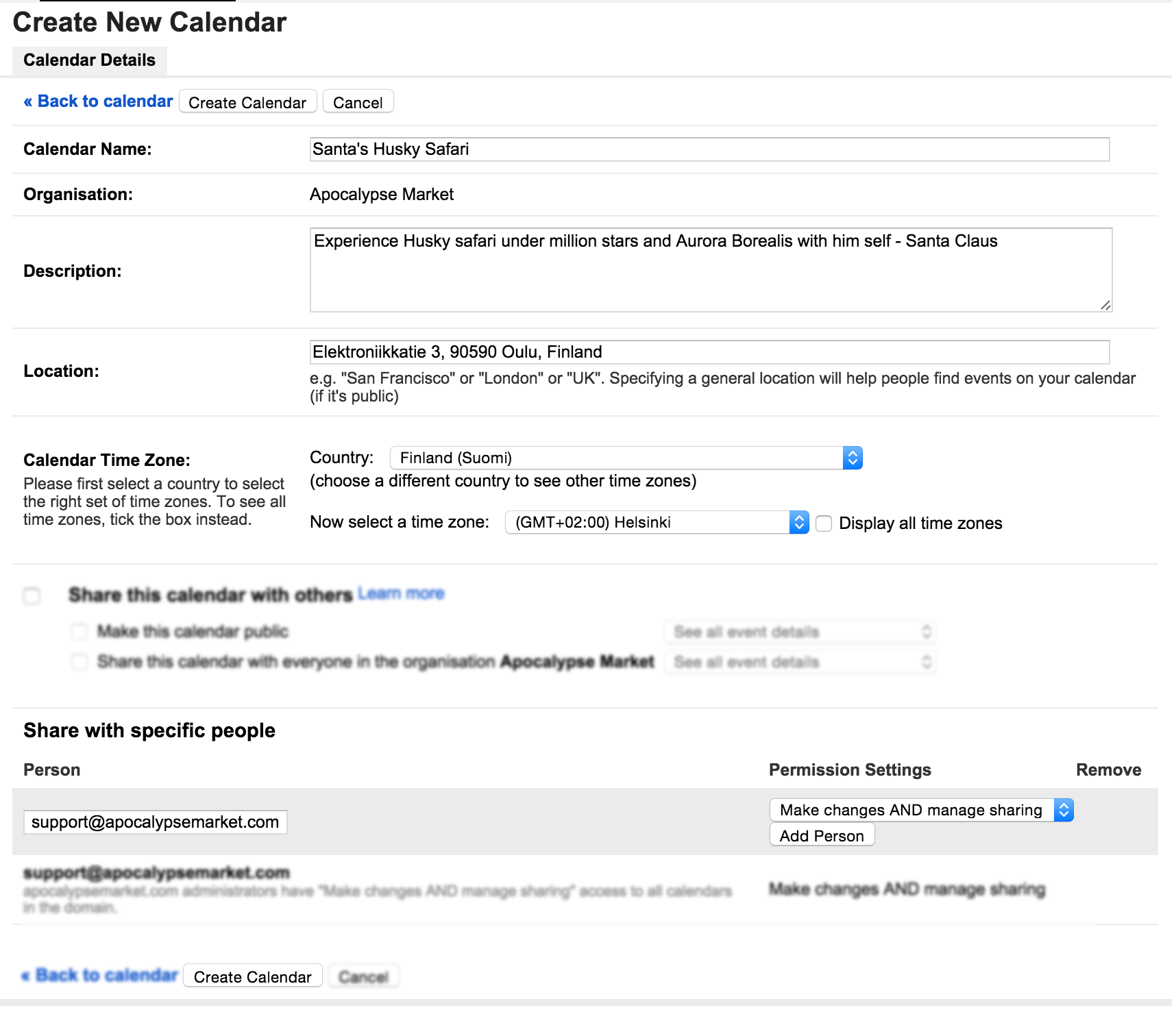
Task: Open the Helsinki time zone dropdown
Action: 656,523
